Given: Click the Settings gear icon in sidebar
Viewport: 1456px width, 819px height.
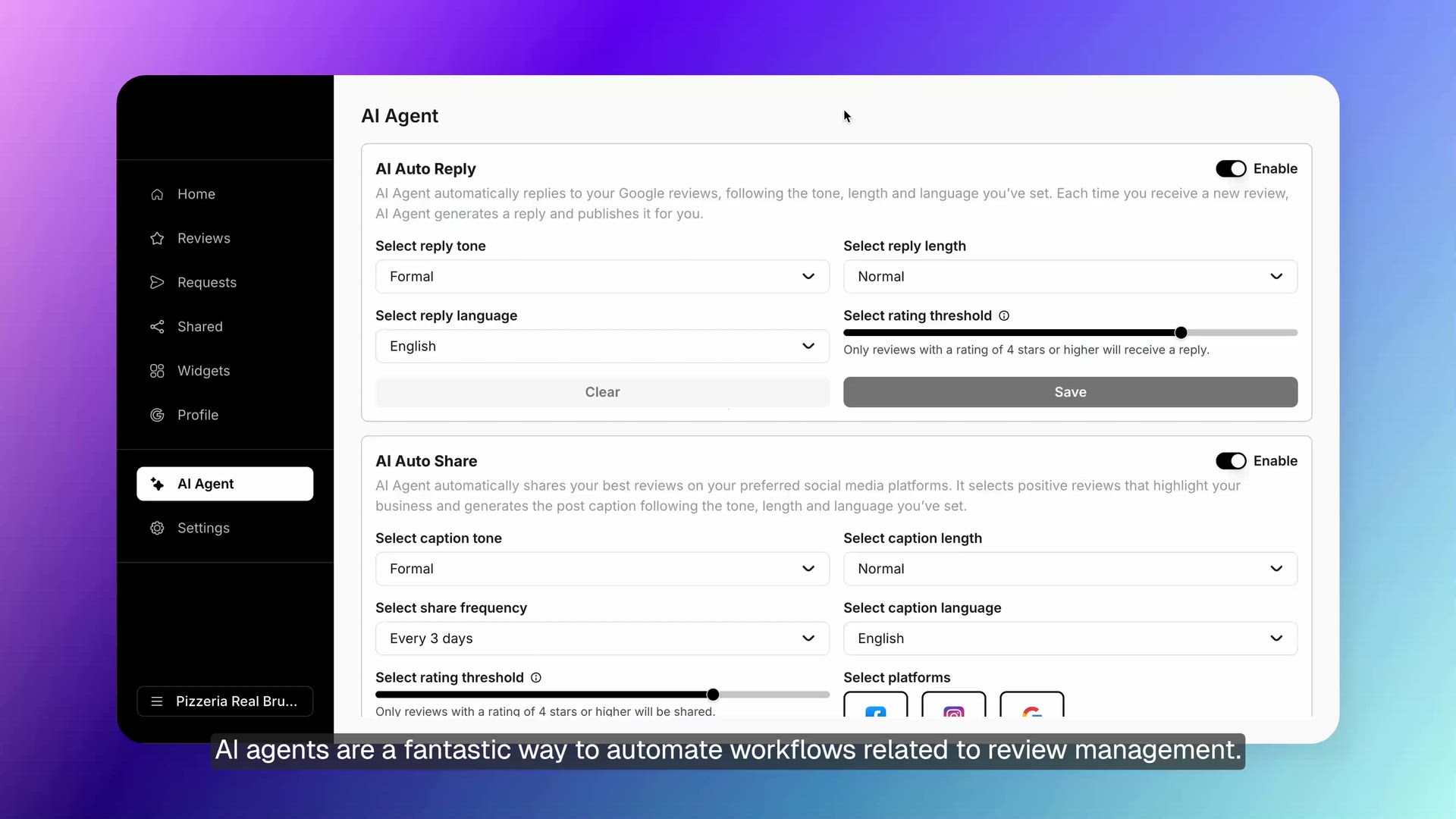Looking at the screenshot, I should click(x=157, y=528).
